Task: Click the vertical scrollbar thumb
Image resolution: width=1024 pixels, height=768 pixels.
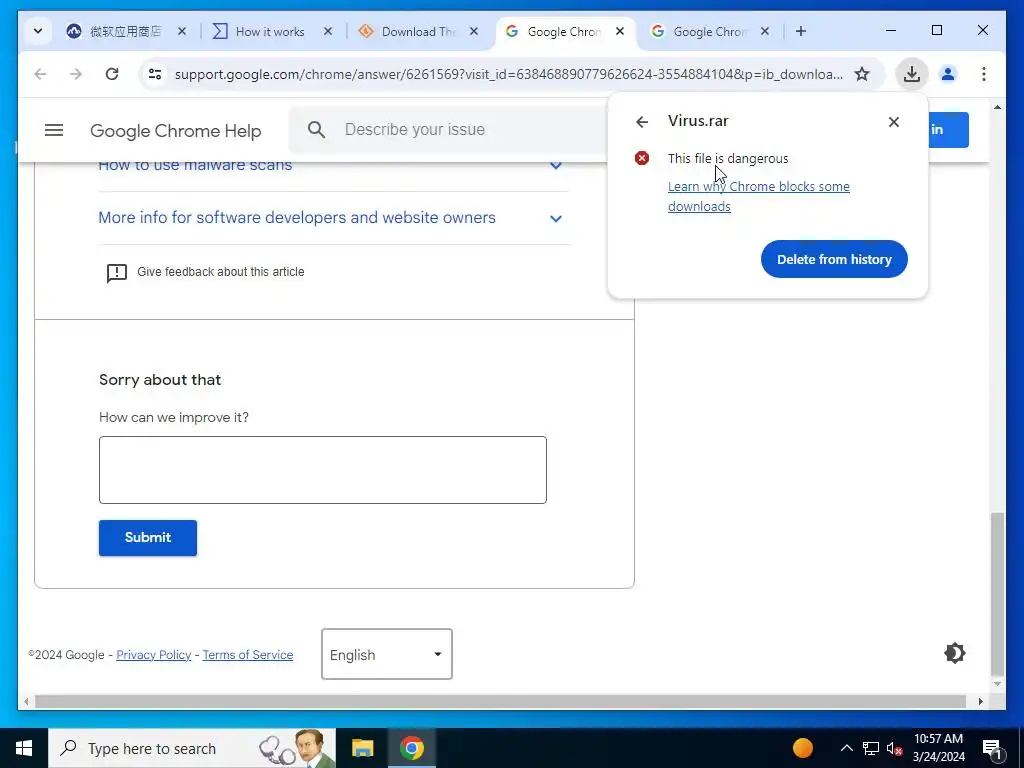Action: tap(997, 594)
